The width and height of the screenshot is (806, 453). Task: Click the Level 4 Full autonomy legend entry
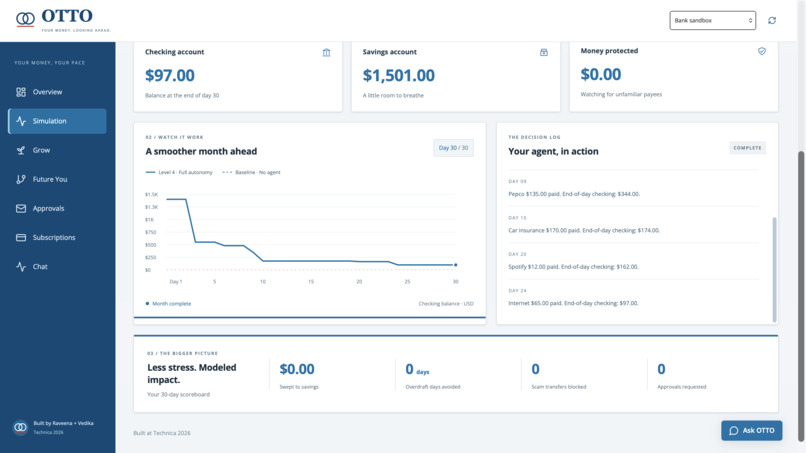pyautogui.click(x=179, y=173)
